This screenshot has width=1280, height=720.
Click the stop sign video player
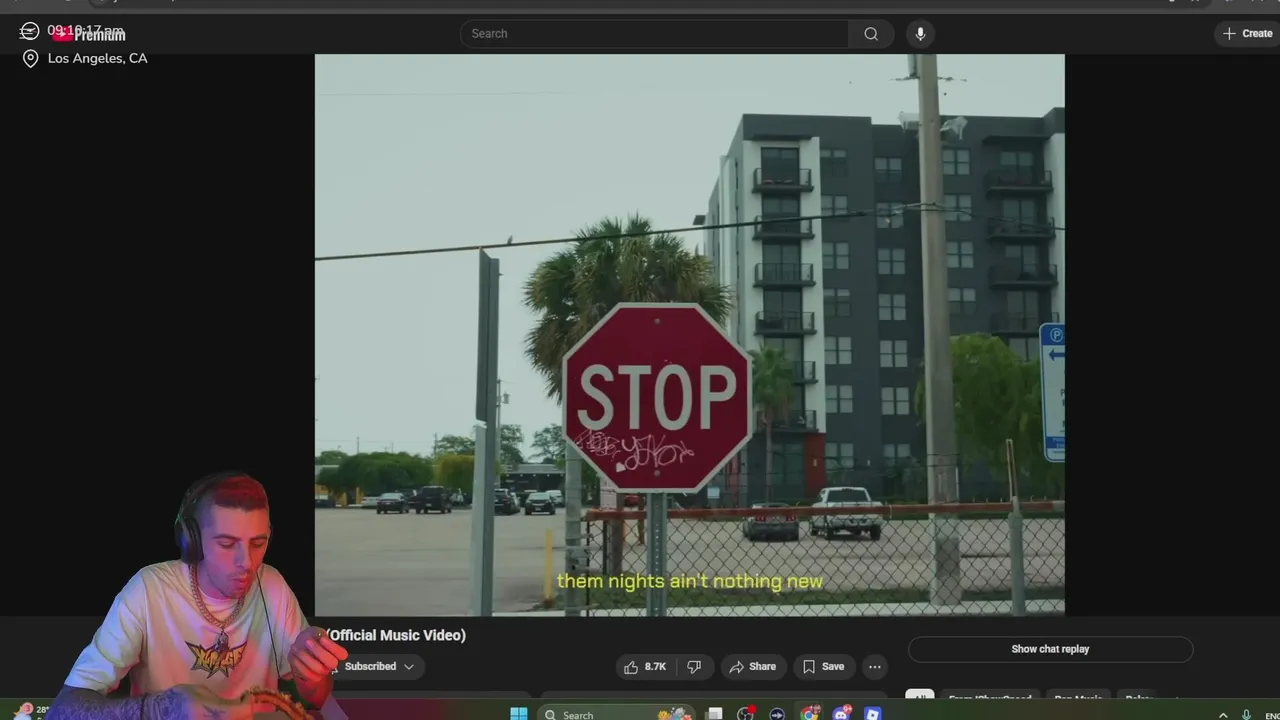pos(690,335)
